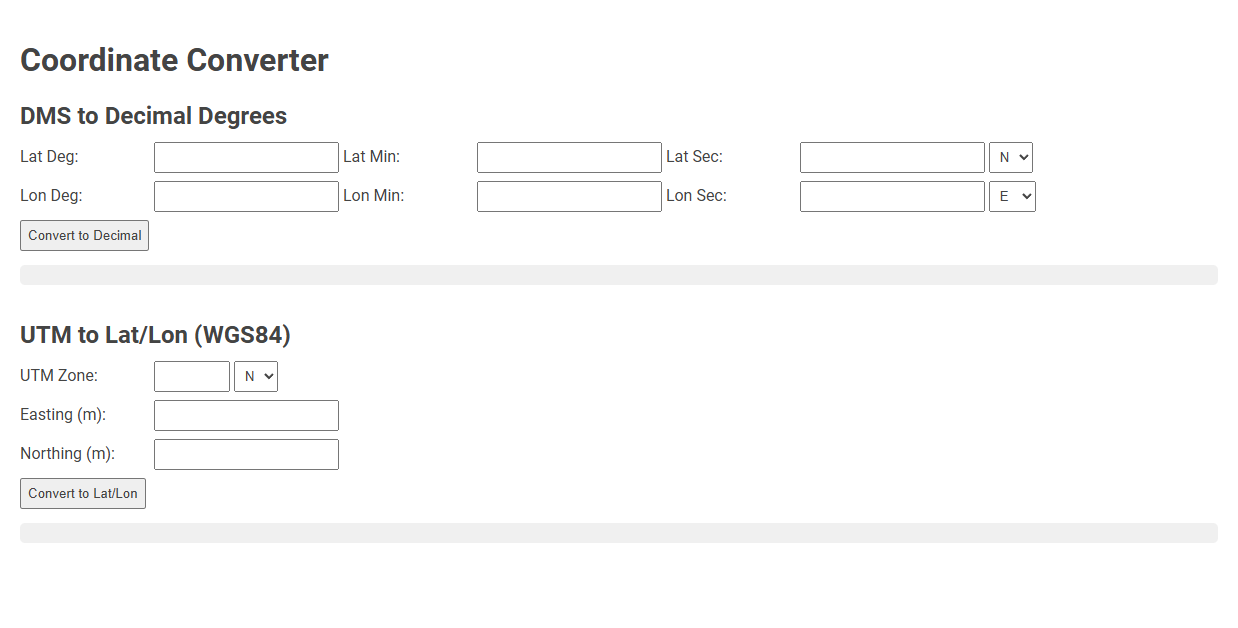The image size is (1238, 628).
Task: Open the UTM zone hemisphere dropdown
Action: (x=255, y=376)
